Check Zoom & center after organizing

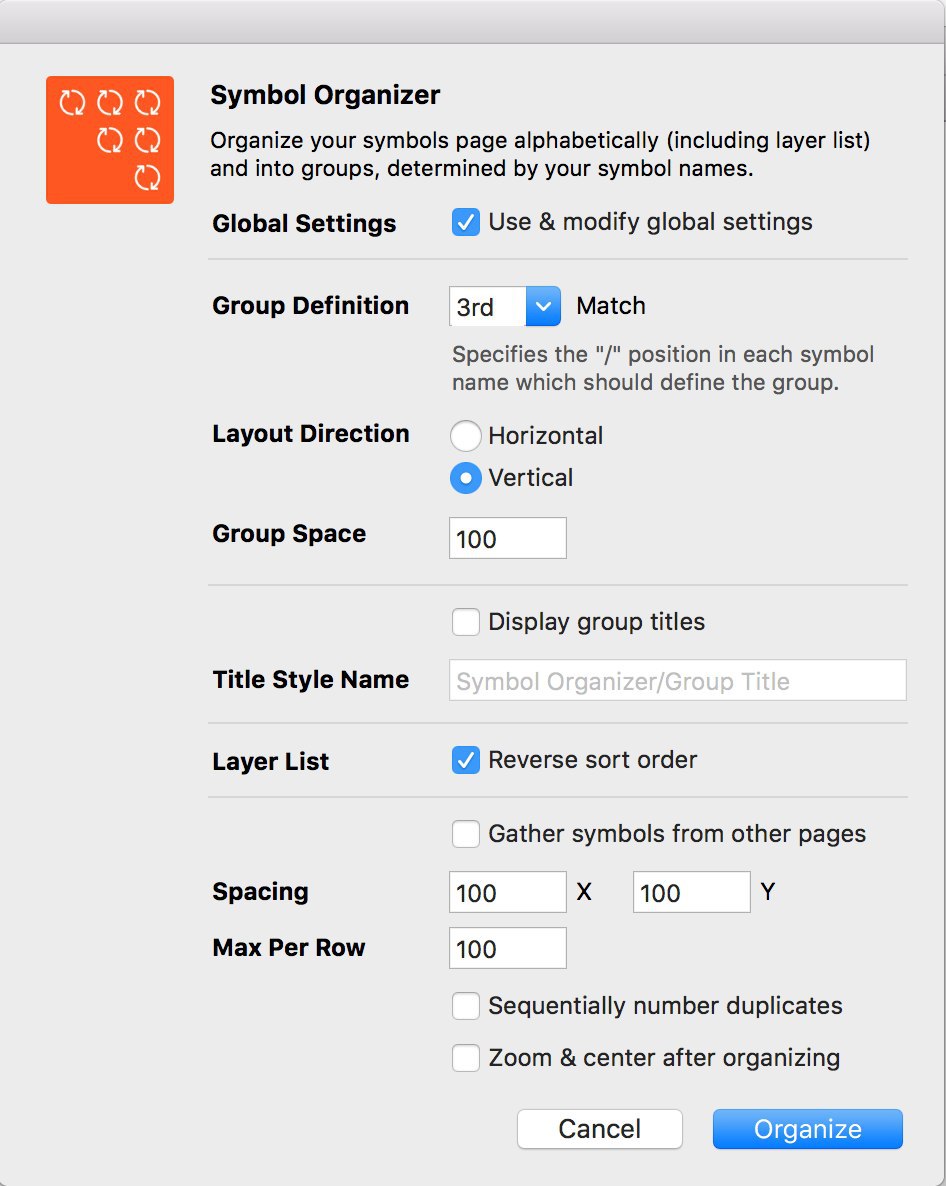(x=466, y=1057)
